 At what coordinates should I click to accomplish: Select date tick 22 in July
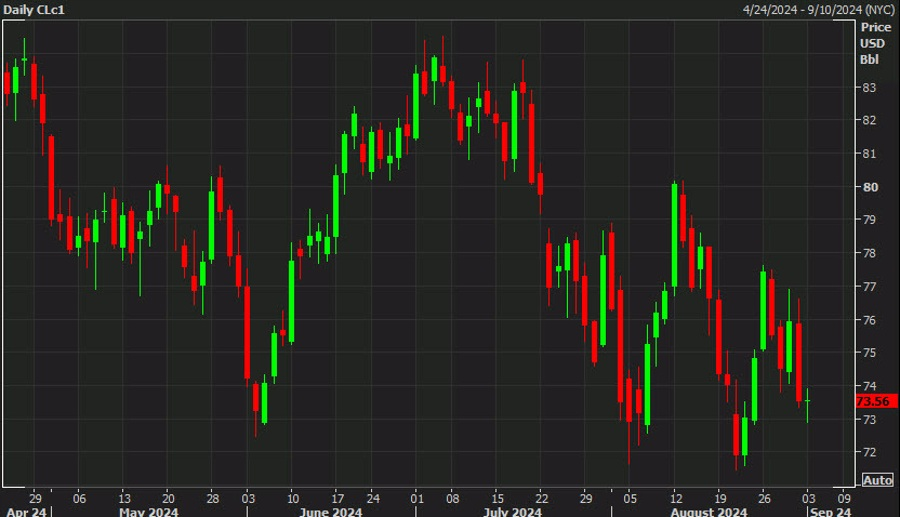pos(541,498)
